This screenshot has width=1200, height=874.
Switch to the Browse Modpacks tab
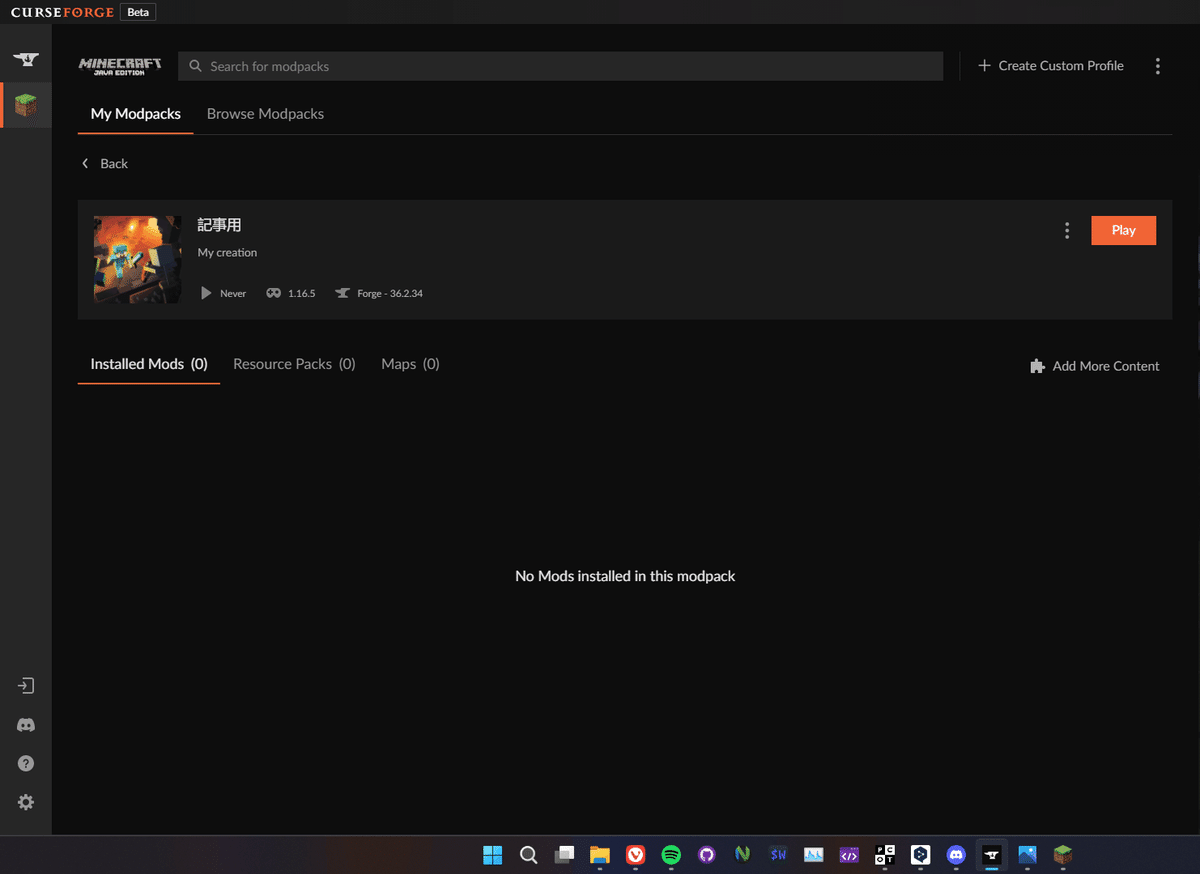(265, 113)
